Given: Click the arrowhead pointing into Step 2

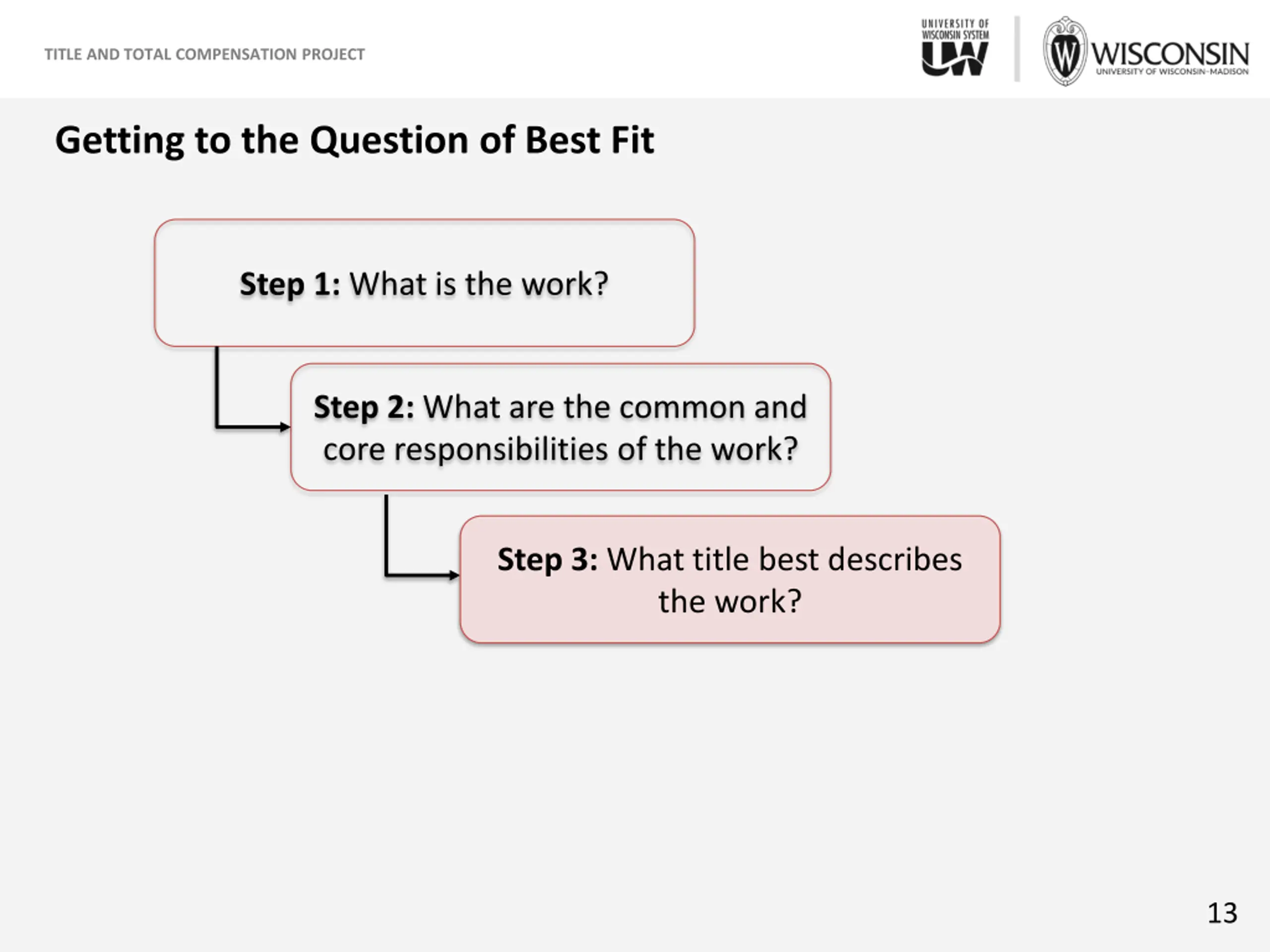Looking at the screenshot, I should click(285, 426).
